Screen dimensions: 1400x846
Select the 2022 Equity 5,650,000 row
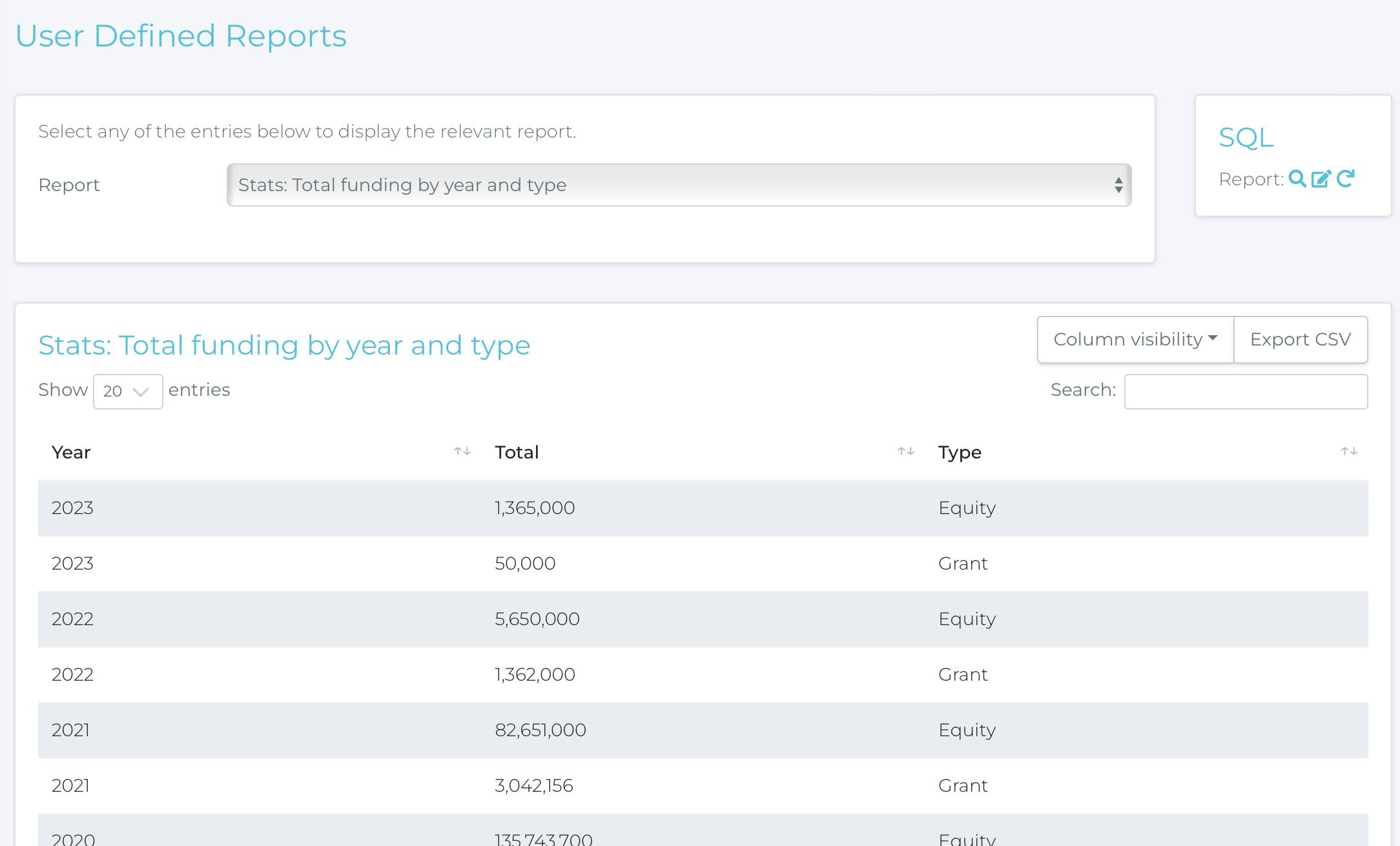tap(703, 619)
